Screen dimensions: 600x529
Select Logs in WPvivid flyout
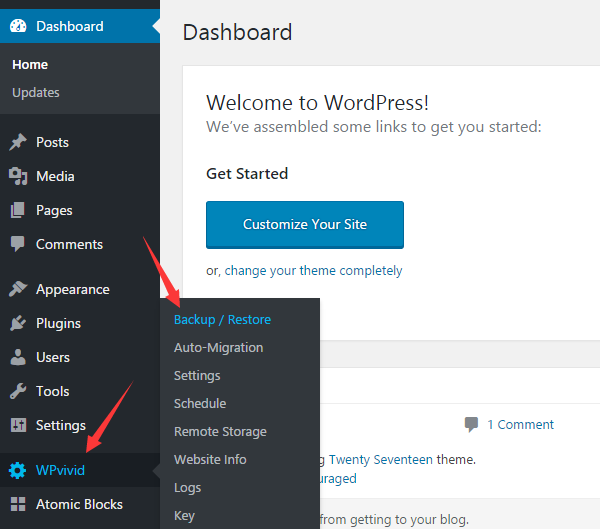pyautogui.click(x=188, y=488)
